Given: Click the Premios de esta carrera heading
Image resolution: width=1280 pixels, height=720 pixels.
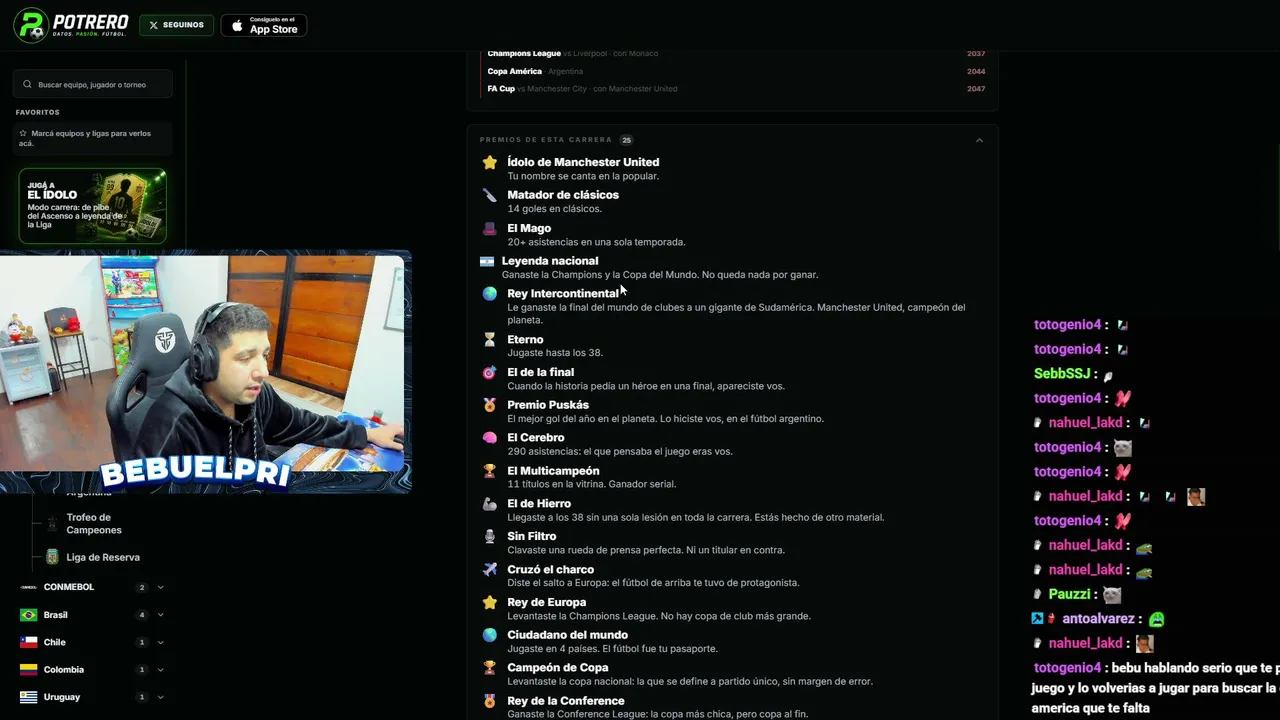Looking at the screenshot, I should tap(546, 140).
